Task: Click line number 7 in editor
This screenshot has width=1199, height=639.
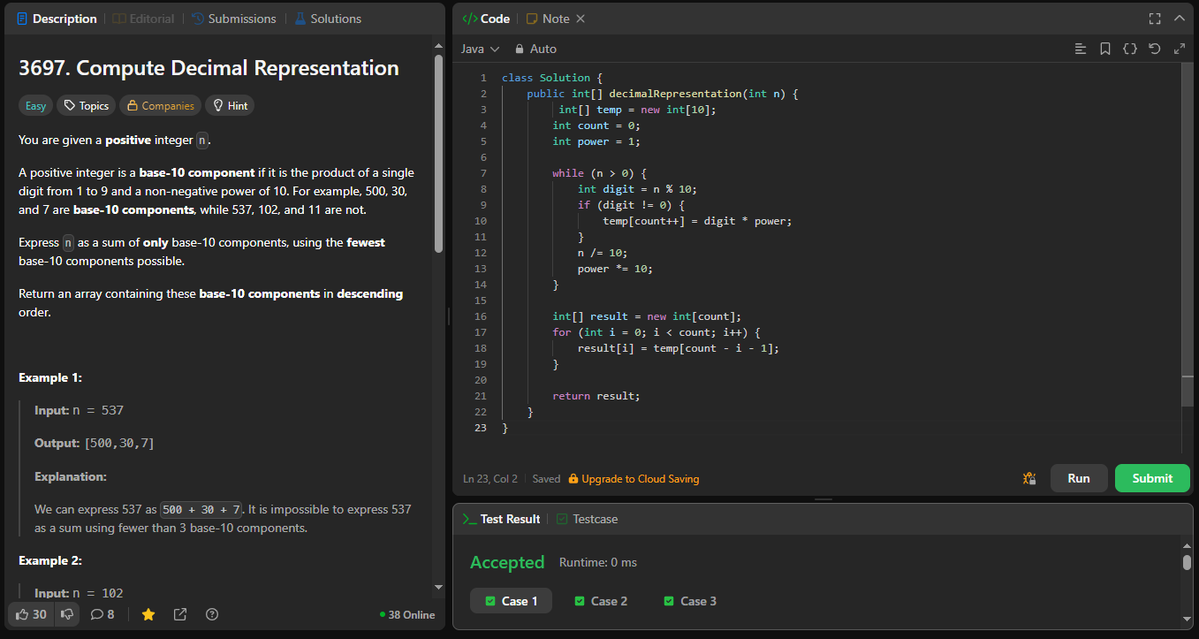Action: pyautogui.click(x=483, y=174)
